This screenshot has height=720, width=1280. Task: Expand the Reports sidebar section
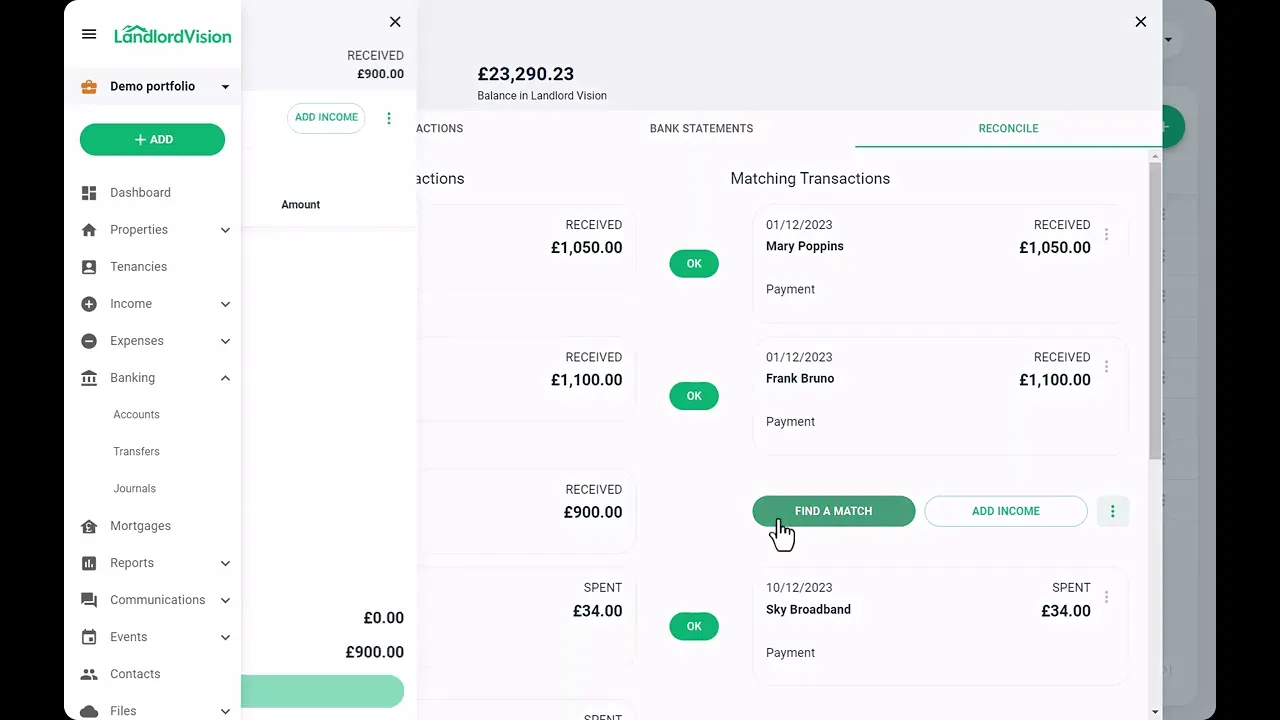pos(225,563)
